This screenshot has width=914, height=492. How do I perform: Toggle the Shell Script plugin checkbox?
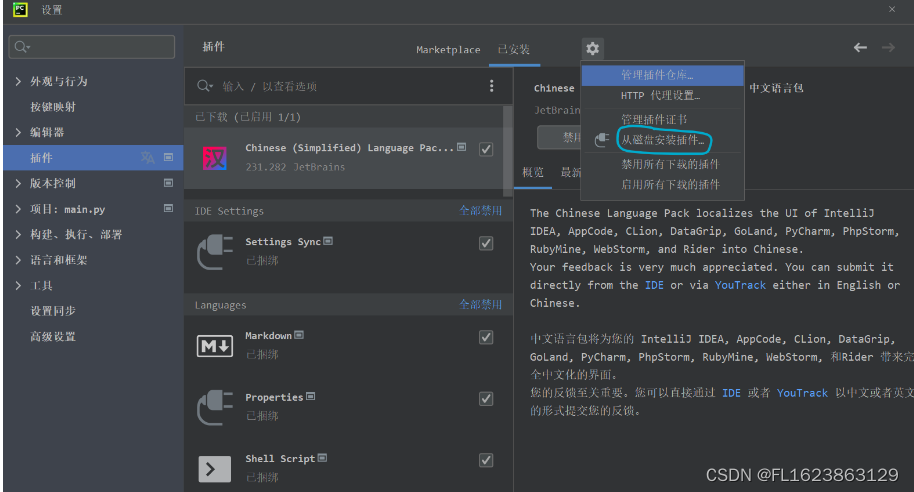click(x=486, y=461)
